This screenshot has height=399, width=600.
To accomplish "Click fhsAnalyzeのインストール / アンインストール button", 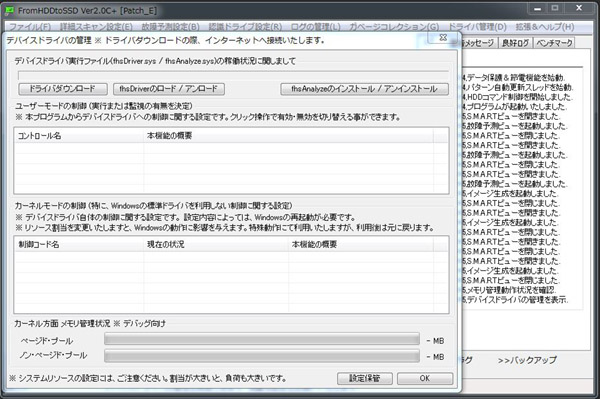I will 364,89.
